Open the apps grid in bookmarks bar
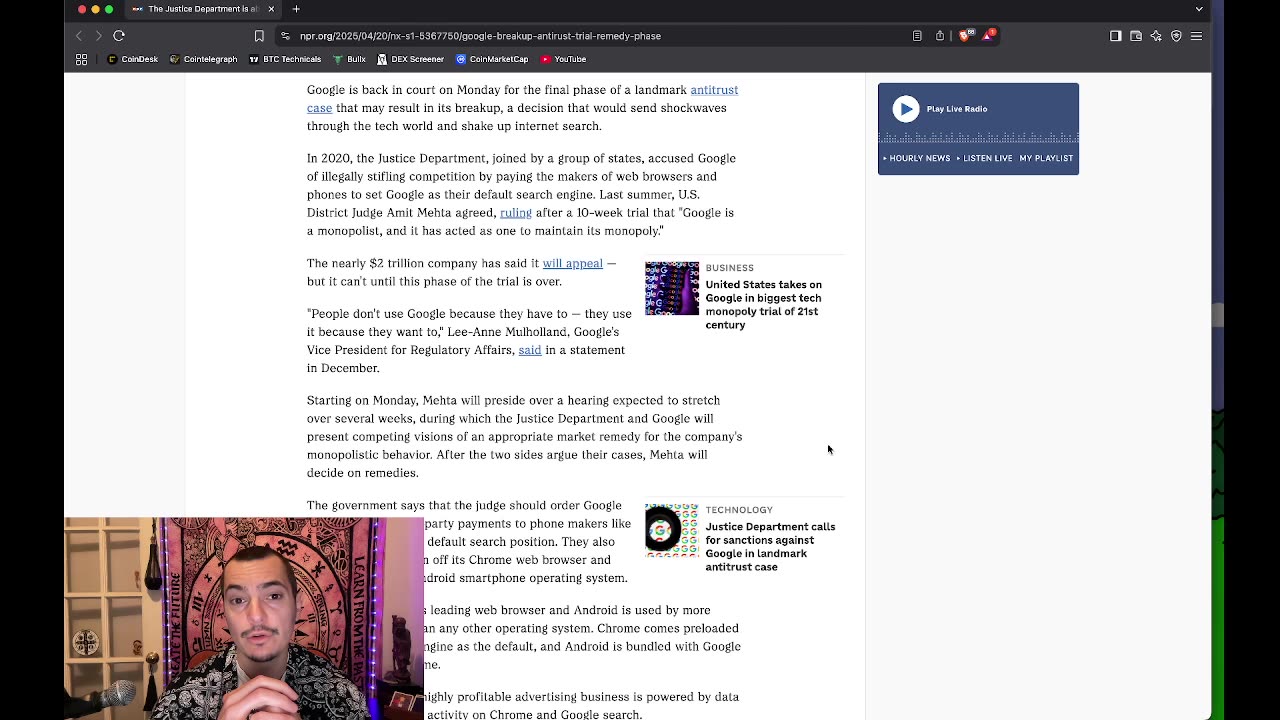The width and height of the screenshot is (1280, 720). coord(82,59)
